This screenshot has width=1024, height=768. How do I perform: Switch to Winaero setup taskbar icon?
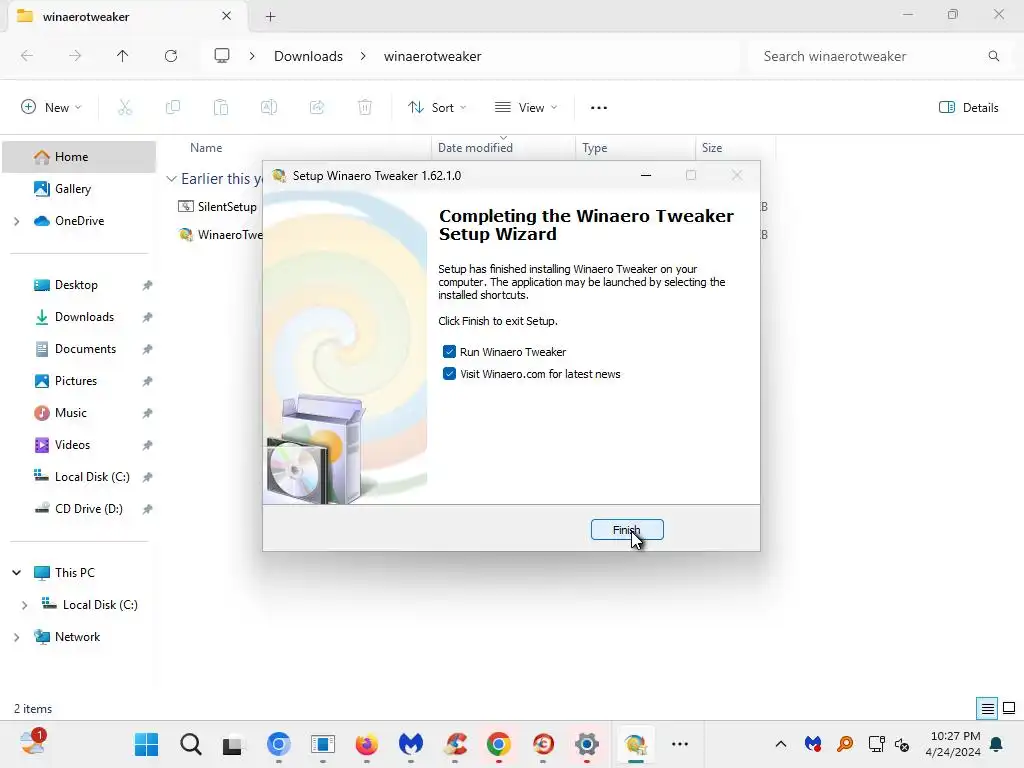coord(635,744)
